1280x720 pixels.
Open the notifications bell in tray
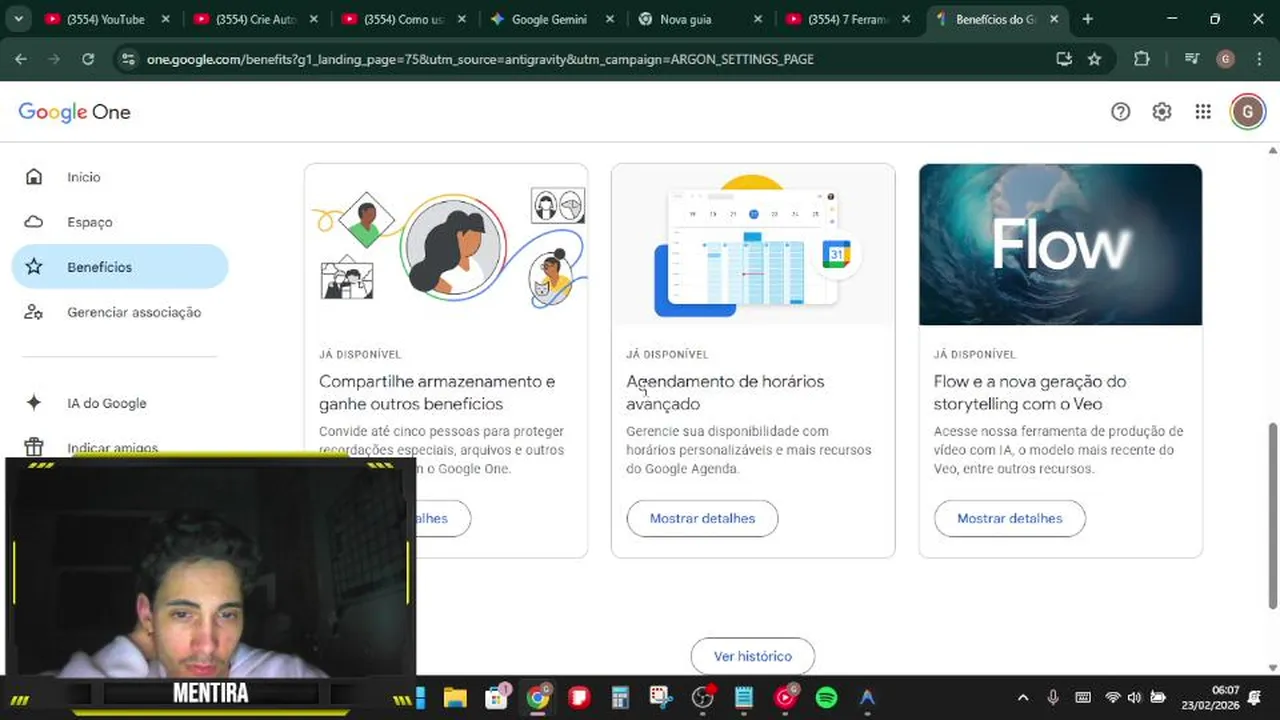point(1255,697)
